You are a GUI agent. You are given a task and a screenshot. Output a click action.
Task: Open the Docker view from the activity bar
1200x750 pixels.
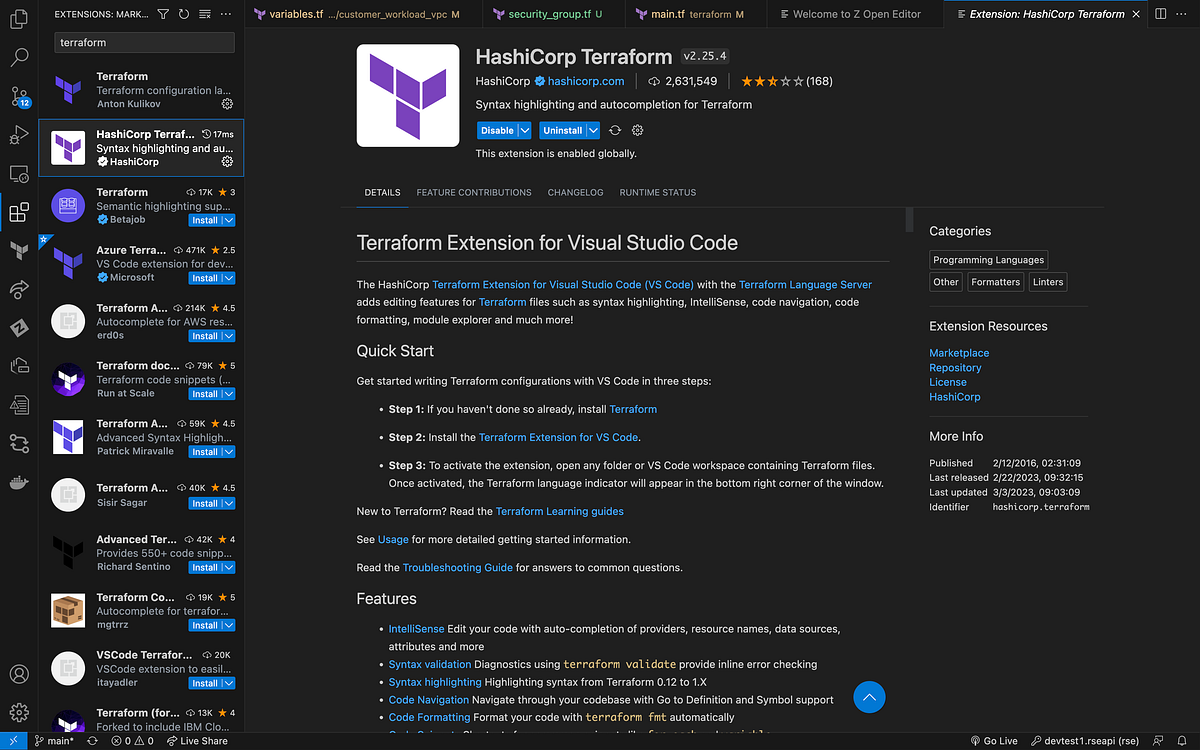pyautogui.click(x=18, y=482)
